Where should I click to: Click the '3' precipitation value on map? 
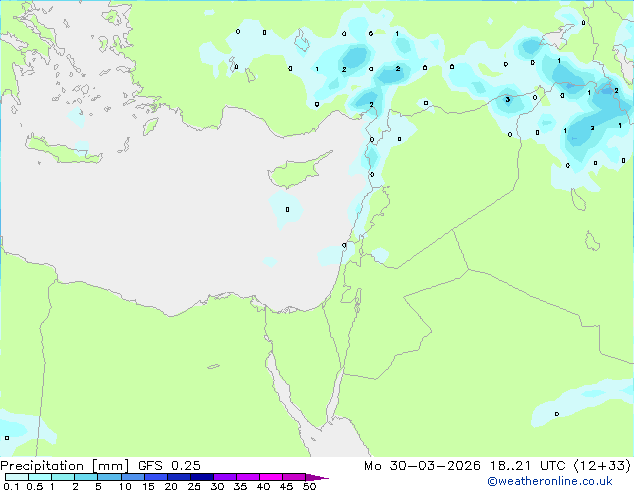[508, 99]
